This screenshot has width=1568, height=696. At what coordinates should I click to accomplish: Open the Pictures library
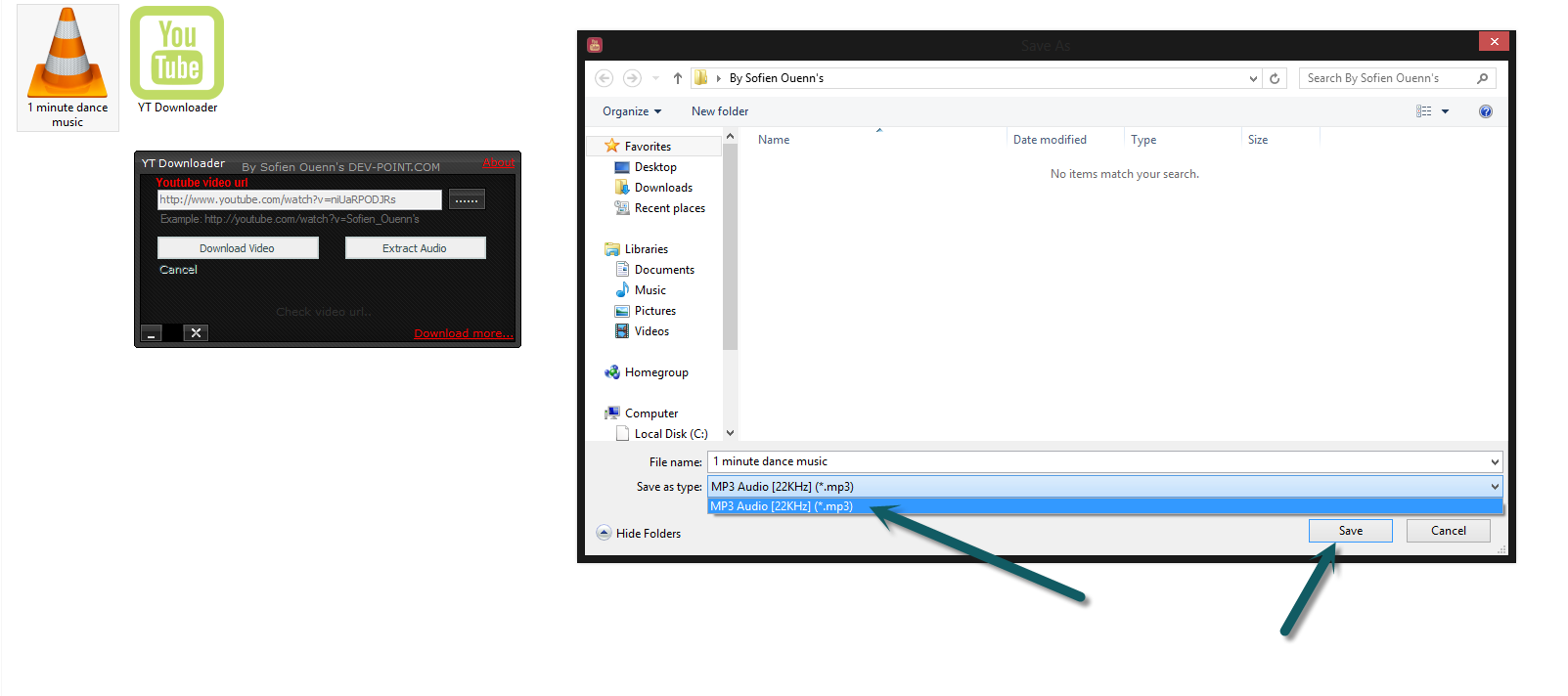point(654,311)
